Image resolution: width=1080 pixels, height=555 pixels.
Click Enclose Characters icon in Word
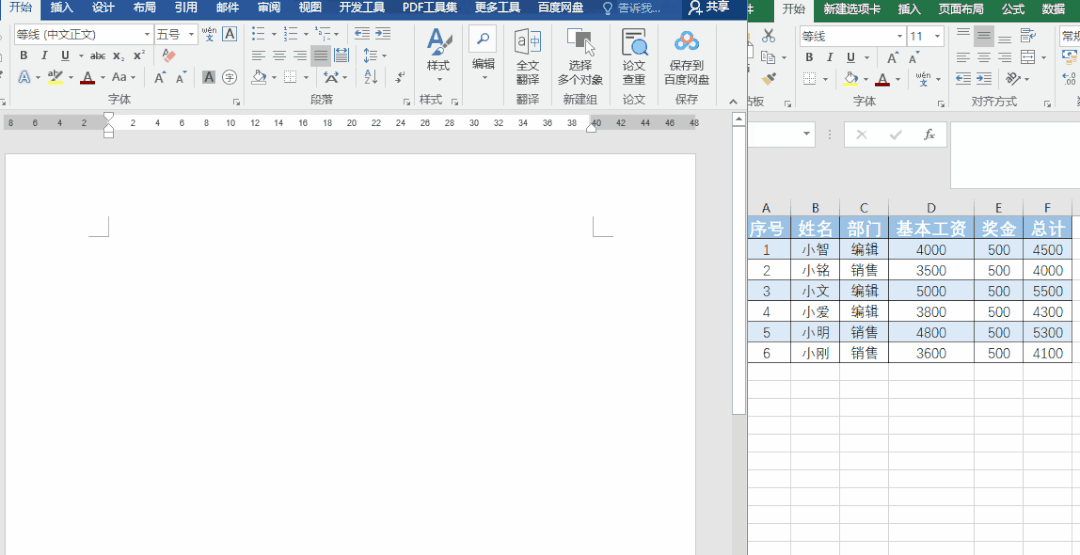coord(229,78)
